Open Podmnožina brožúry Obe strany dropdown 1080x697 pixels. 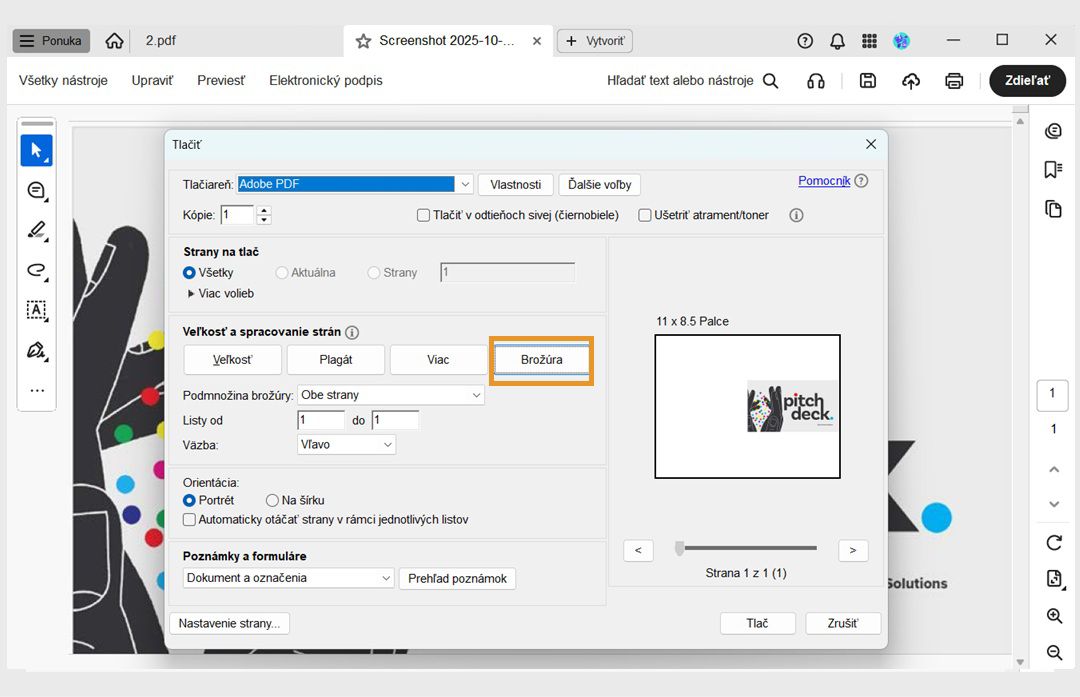pyautogui.click(x=391, y=395)
